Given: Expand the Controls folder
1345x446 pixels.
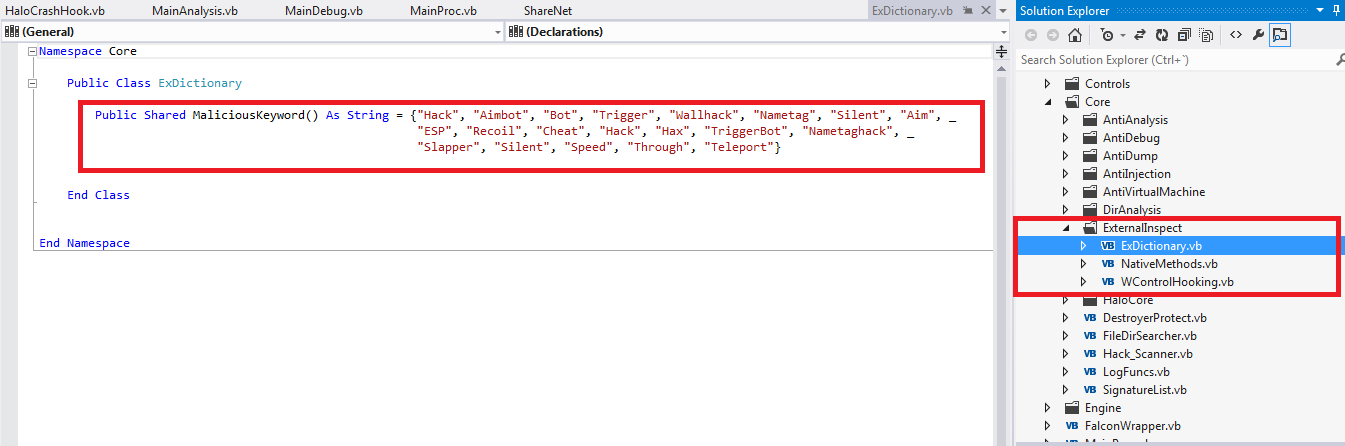Looking at the screenshot, I should pos(1048,84).
